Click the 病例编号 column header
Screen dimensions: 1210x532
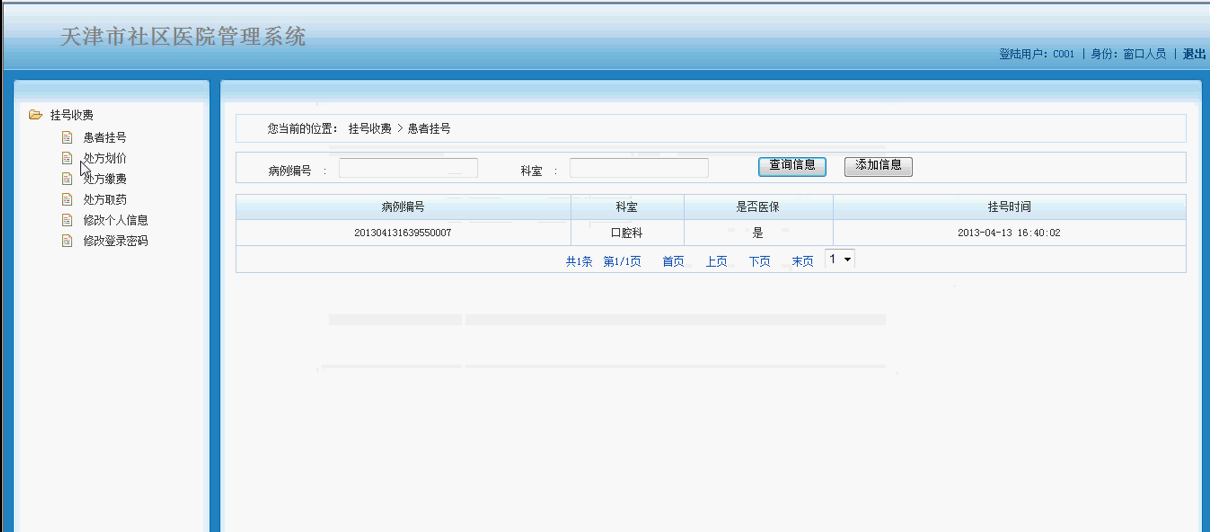tap(403, 207)
